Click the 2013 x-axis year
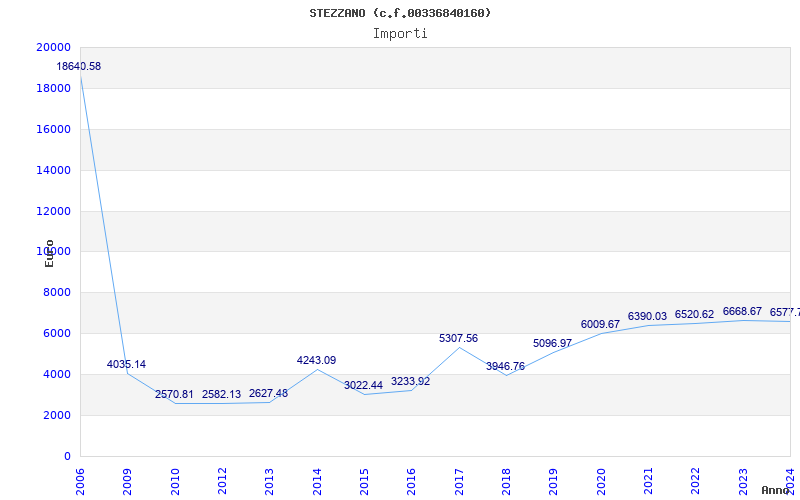800x500 pixels. click(269, 481)
